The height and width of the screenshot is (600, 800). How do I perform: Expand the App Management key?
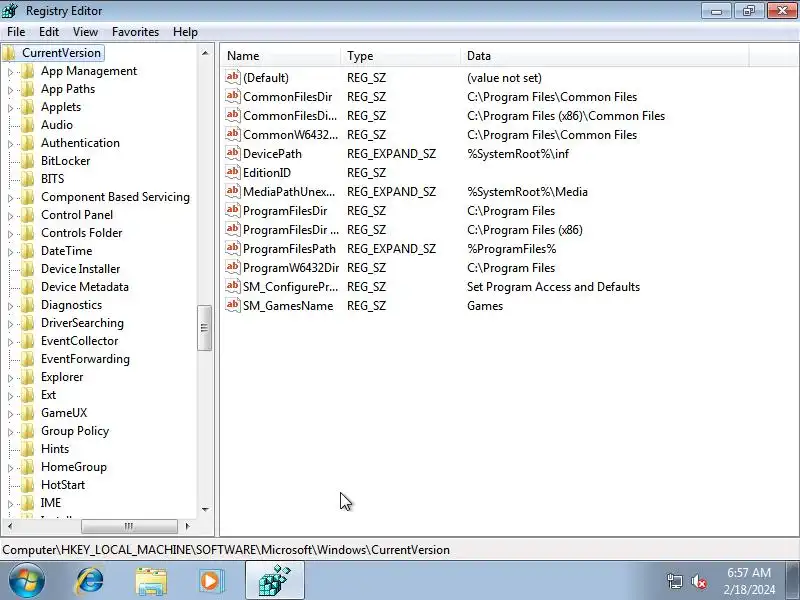tap(10, 72)
